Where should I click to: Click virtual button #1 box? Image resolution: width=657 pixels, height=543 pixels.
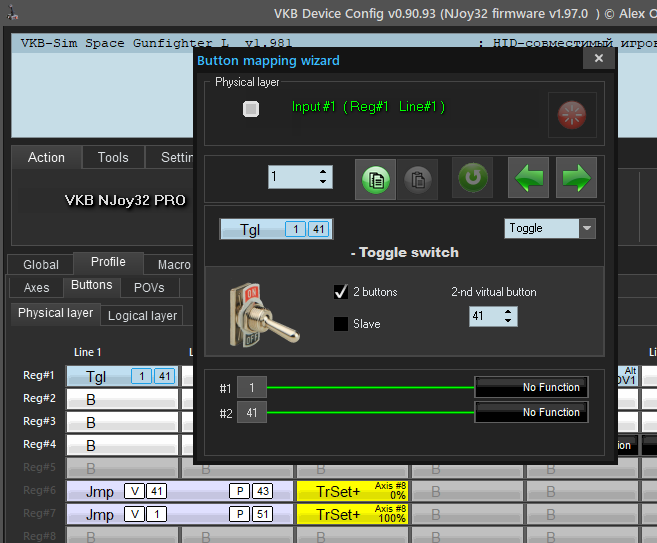point(251,387)
